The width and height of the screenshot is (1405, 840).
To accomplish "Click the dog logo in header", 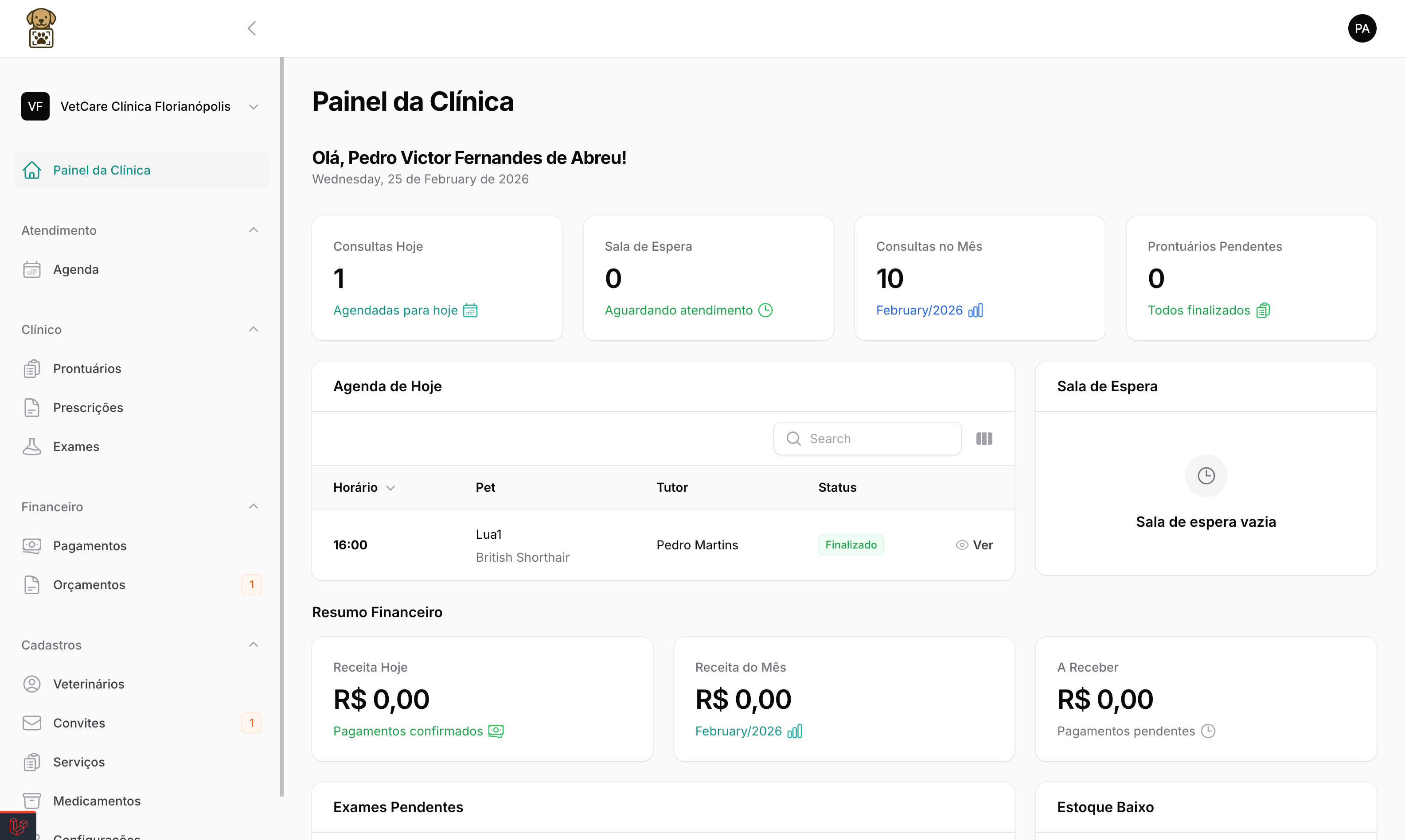I will pos(41,28).
